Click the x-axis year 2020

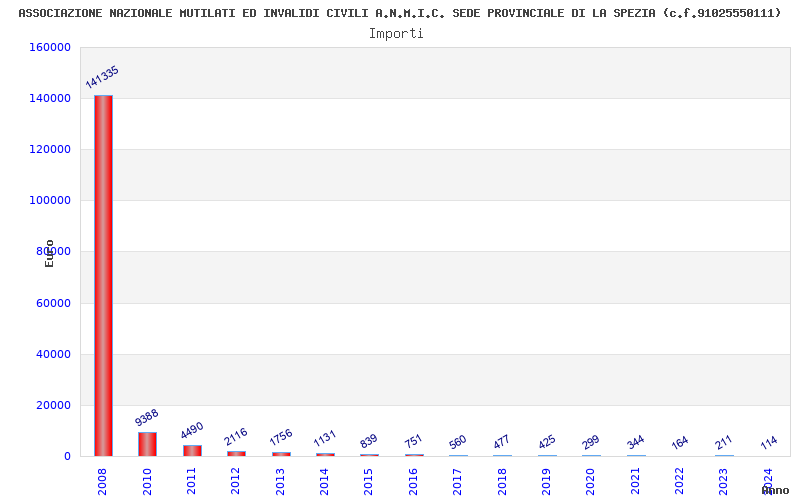click(591, 482)
